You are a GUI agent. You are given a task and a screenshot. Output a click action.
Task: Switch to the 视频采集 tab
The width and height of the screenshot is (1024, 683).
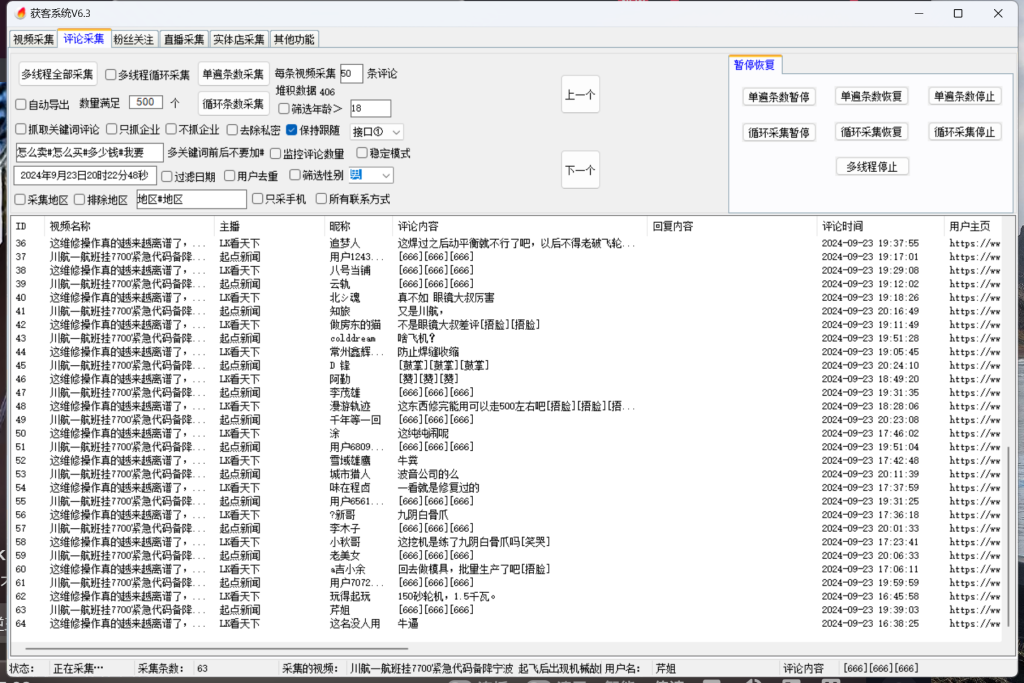(33, 39)
